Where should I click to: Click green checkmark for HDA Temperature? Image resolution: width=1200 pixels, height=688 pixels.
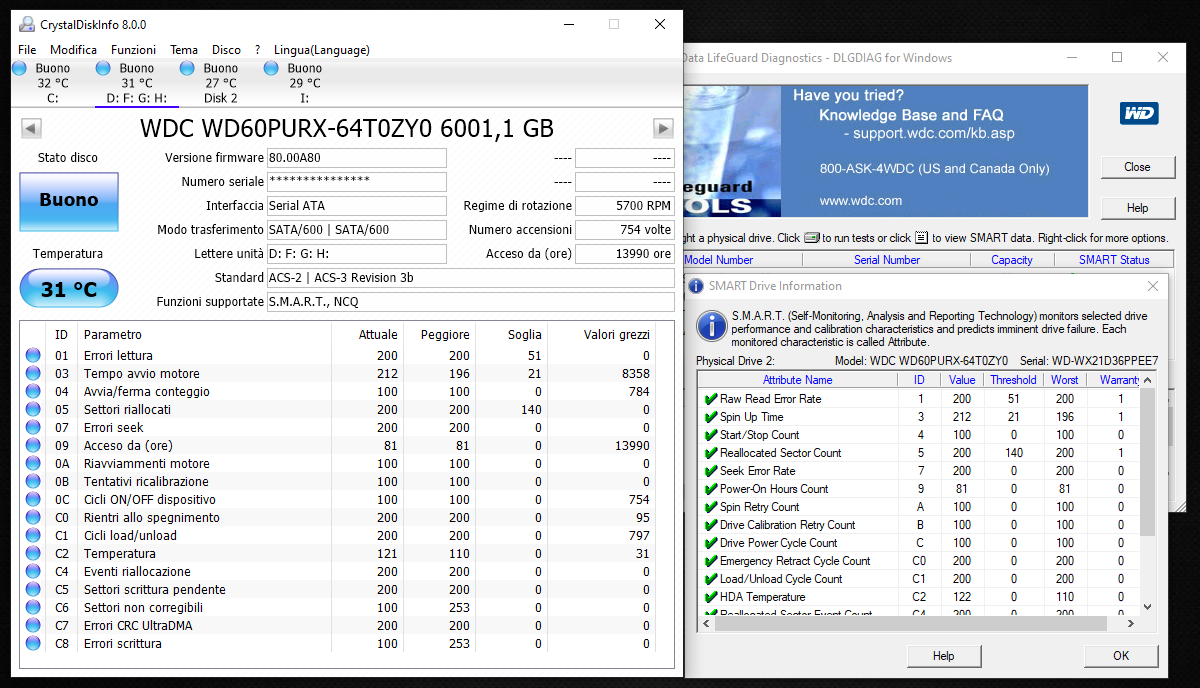(711, 596)
